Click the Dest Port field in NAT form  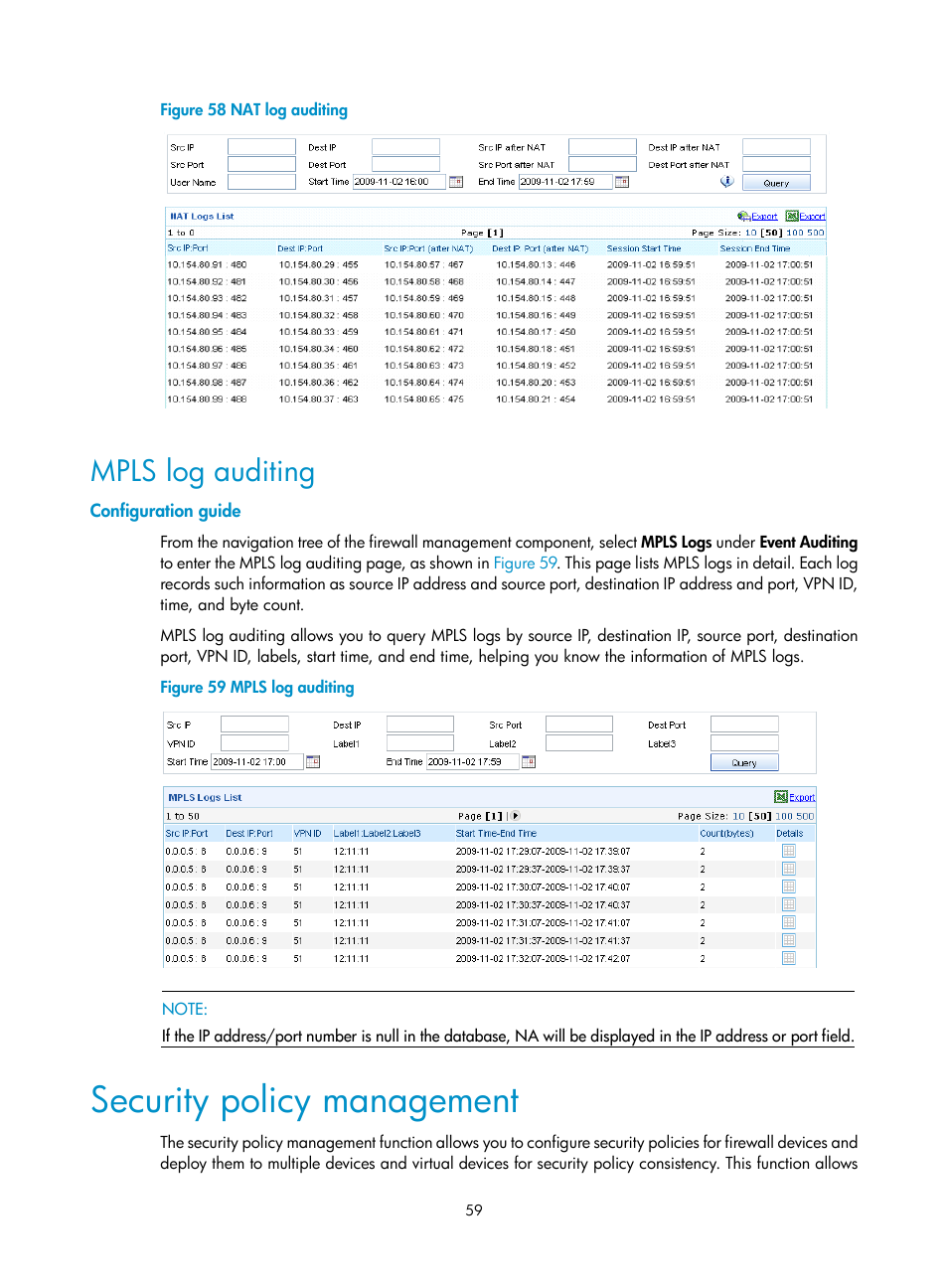click(x=405, y=165)
